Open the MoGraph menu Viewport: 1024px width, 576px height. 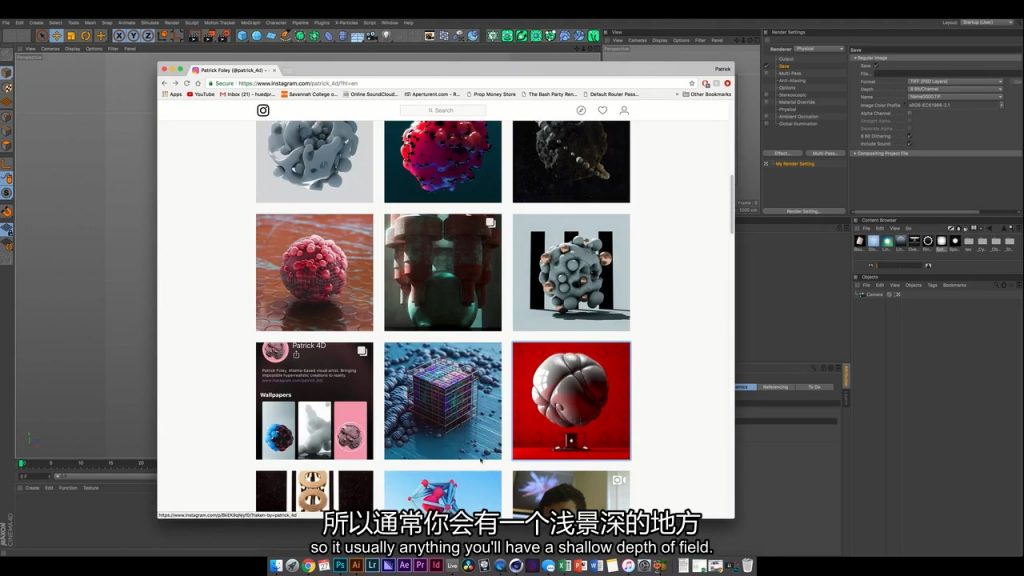coord(250,23)
